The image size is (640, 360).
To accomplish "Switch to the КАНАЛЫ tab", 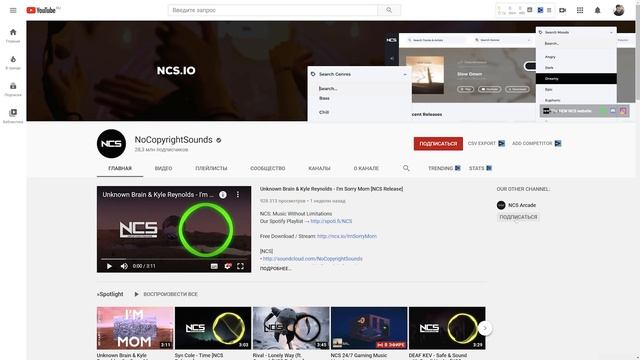I will point(319,168).
